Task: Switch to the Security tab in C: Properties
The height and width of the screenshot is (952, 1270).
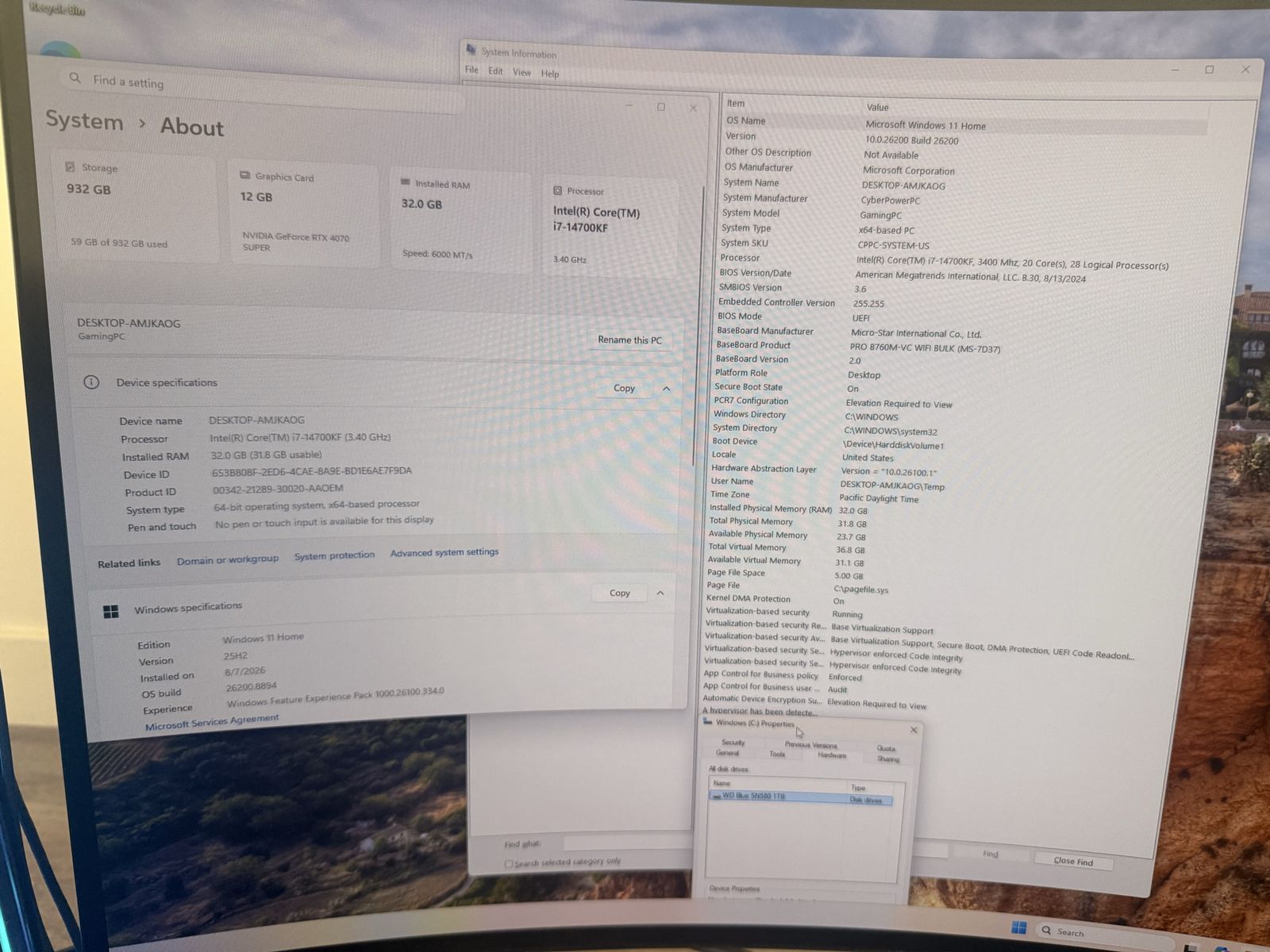Action: coord(733,743)
